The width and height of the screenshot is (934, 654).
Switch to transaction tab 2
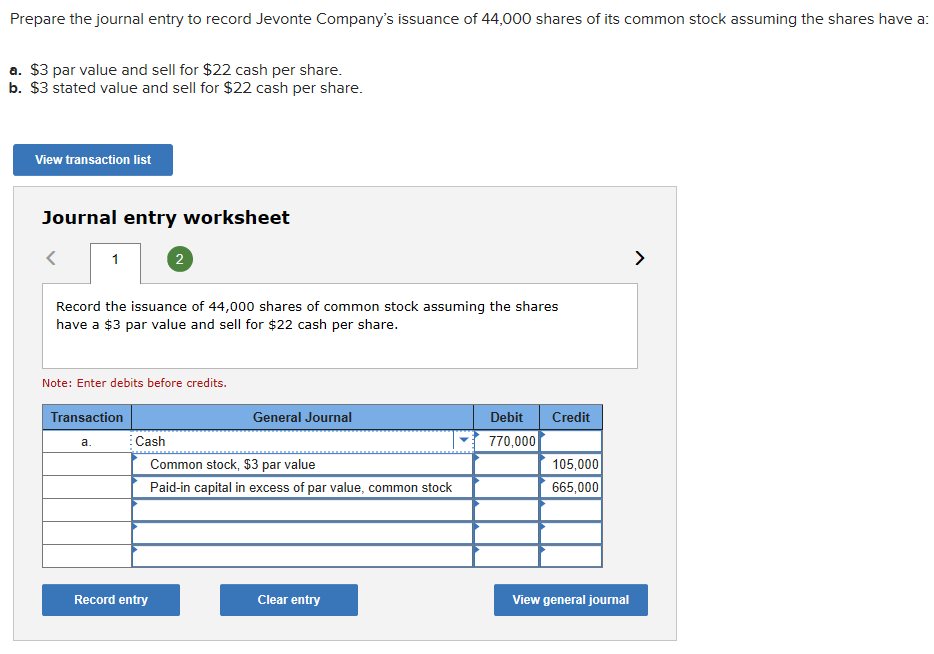pyautogui.click(x=179, y=258)
